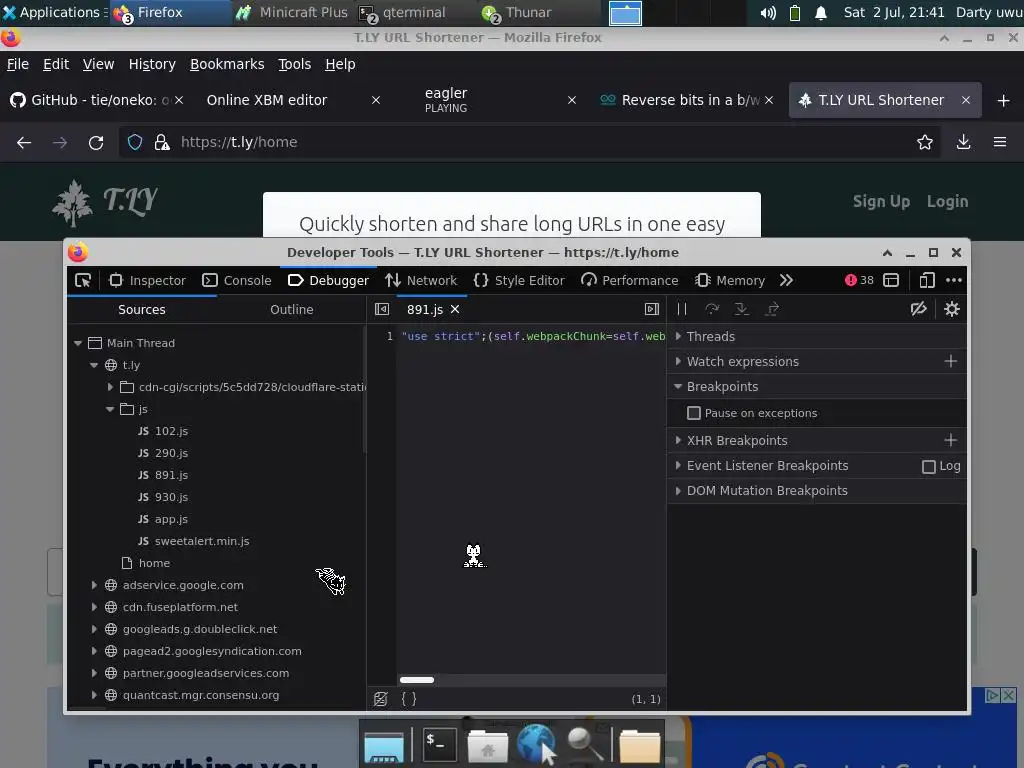Expand adservice.google.com node
The image size is (1024, 768).
coord(94,585)
